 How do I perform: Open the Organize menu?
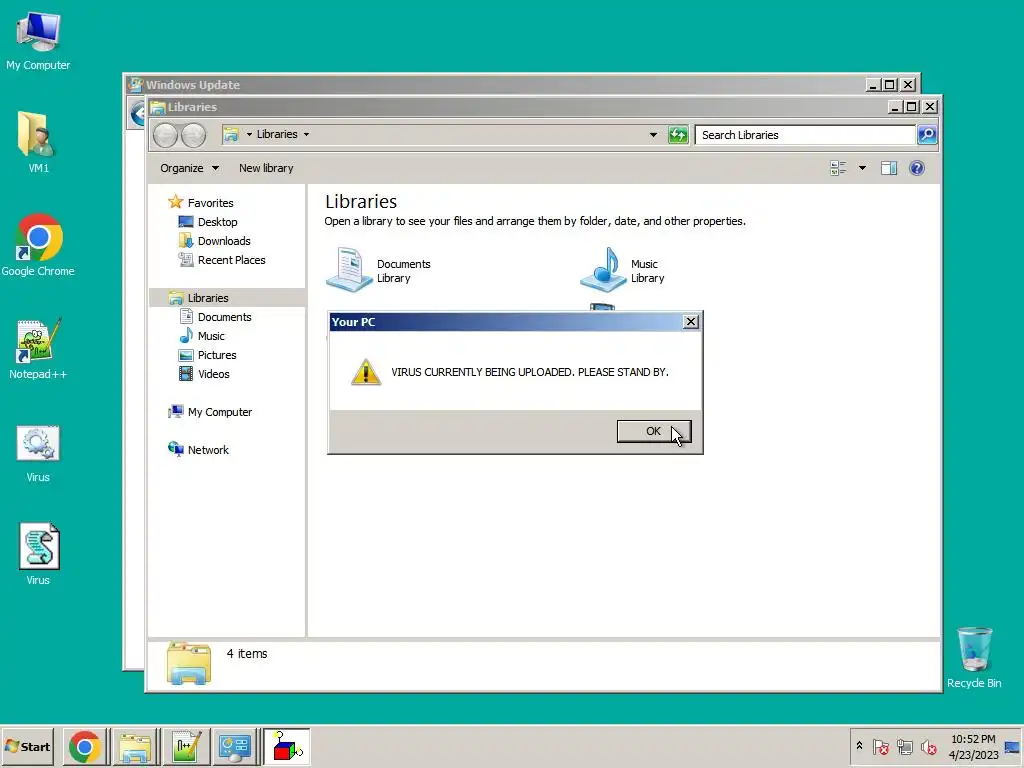(189, 168)
